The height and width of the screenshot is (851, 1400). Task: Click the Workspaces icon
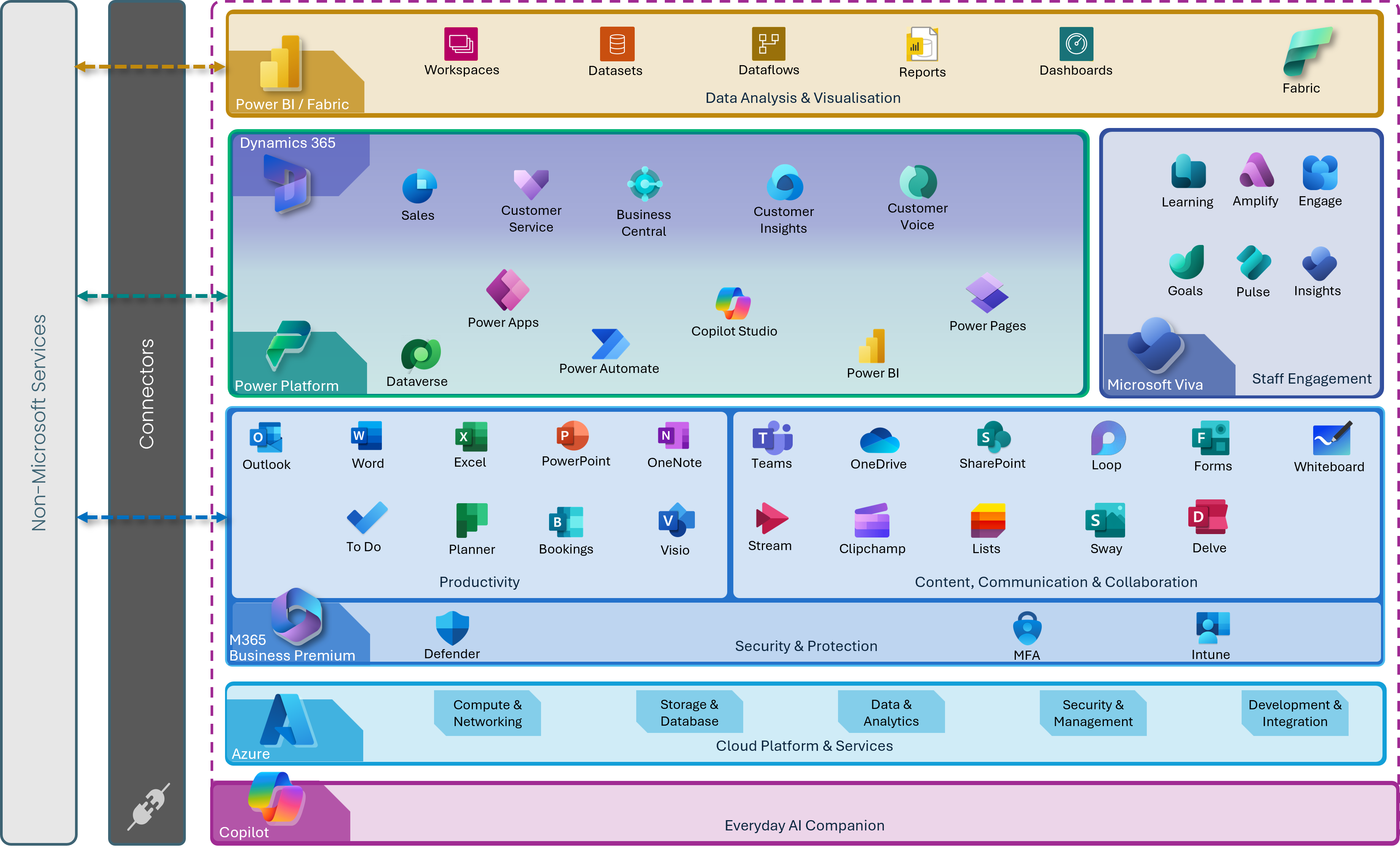pyautogui.click(x=461, y=44)
